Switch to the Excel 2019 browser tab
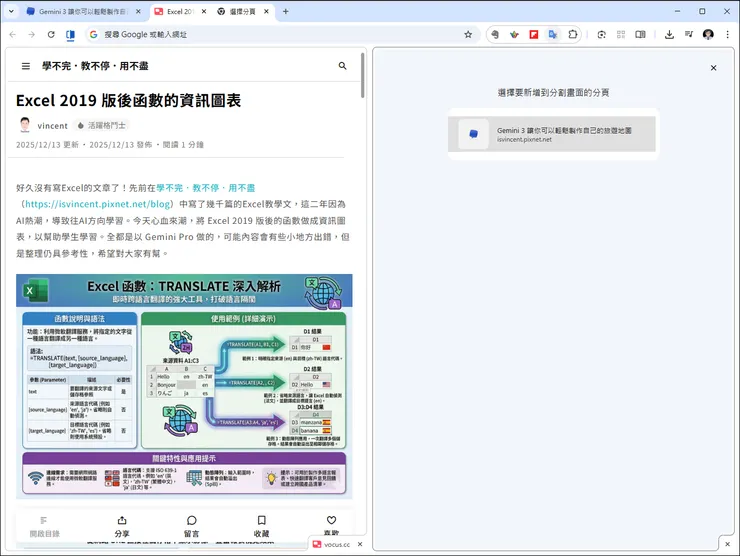The image size is (740, 556). click(x=180, y=11)
